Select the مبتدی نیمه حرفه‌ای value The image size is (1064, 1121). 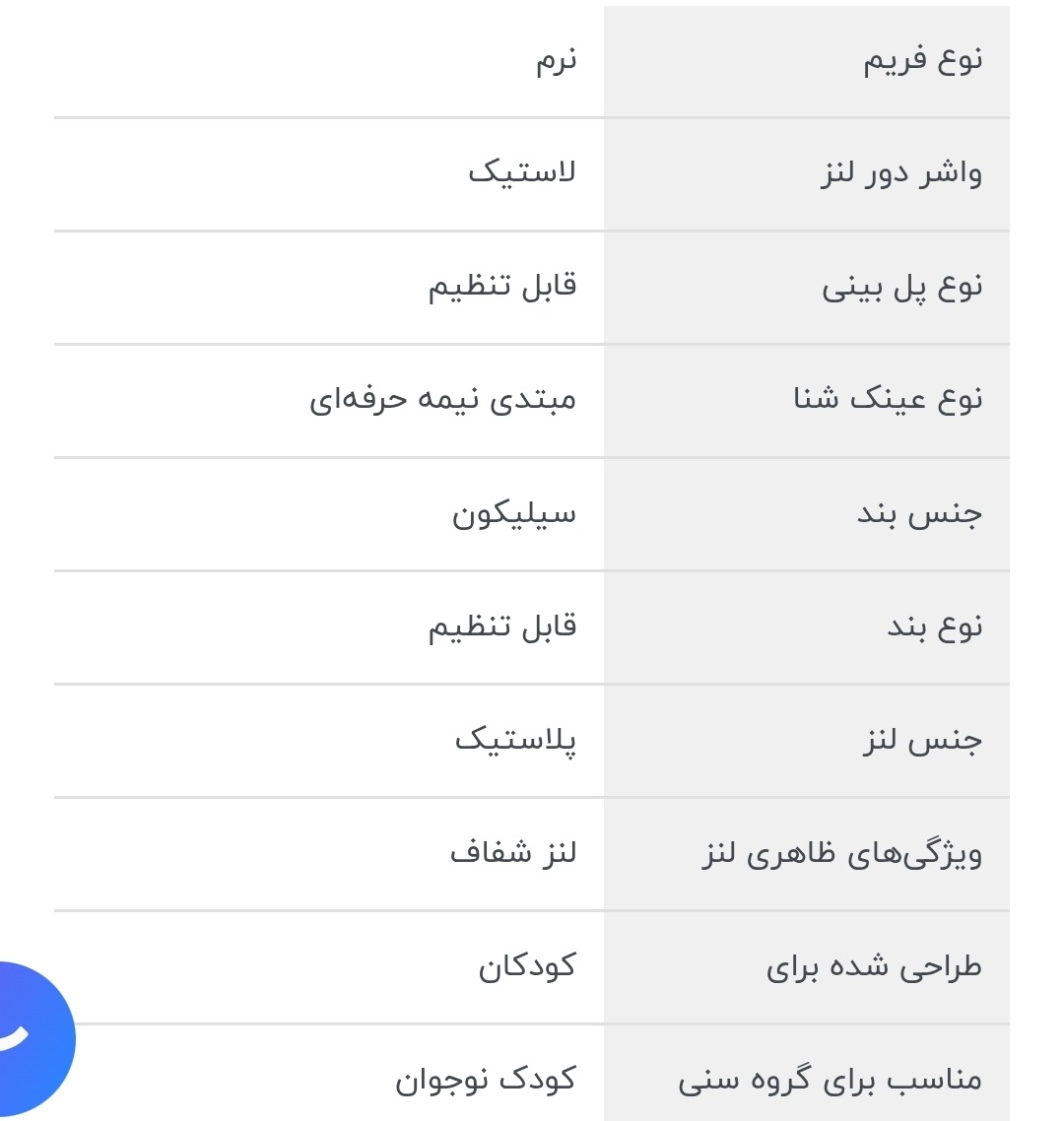coord(442,400)
